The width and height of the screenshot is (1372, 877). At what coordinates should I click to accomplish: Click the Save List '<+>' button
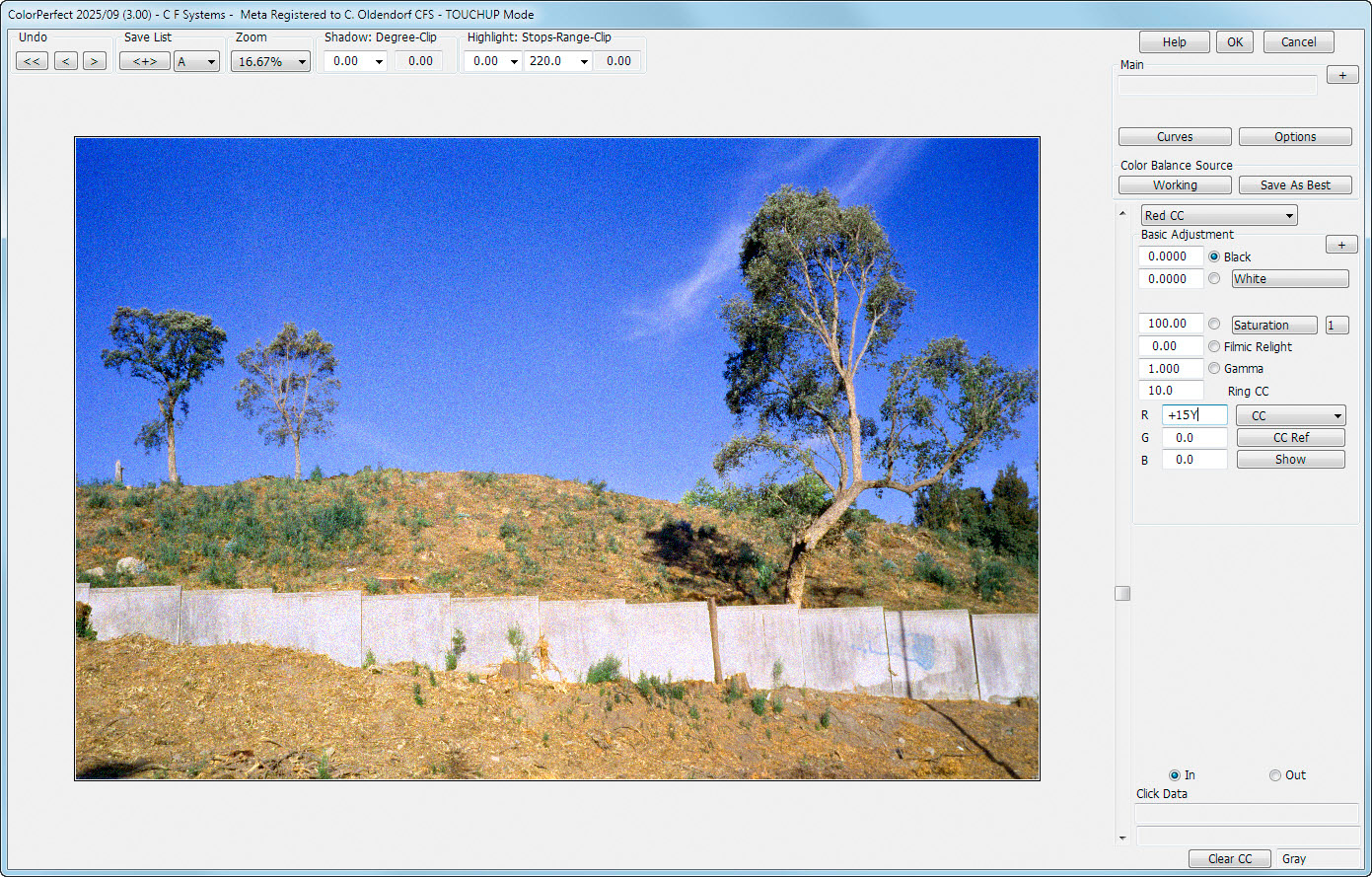tap(145, 61)
